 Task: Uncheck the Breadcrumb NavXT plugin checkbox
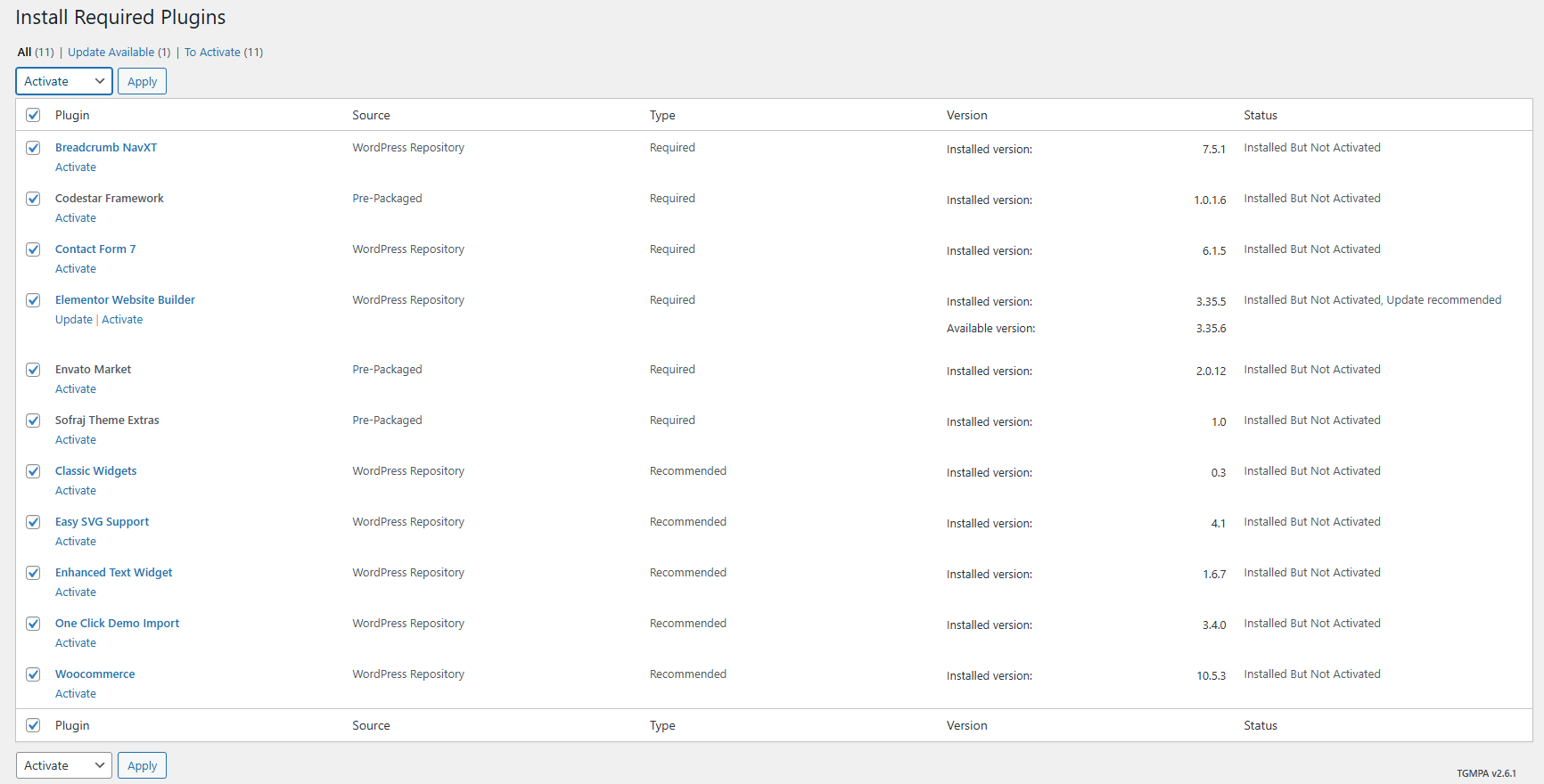pos(33,148)
